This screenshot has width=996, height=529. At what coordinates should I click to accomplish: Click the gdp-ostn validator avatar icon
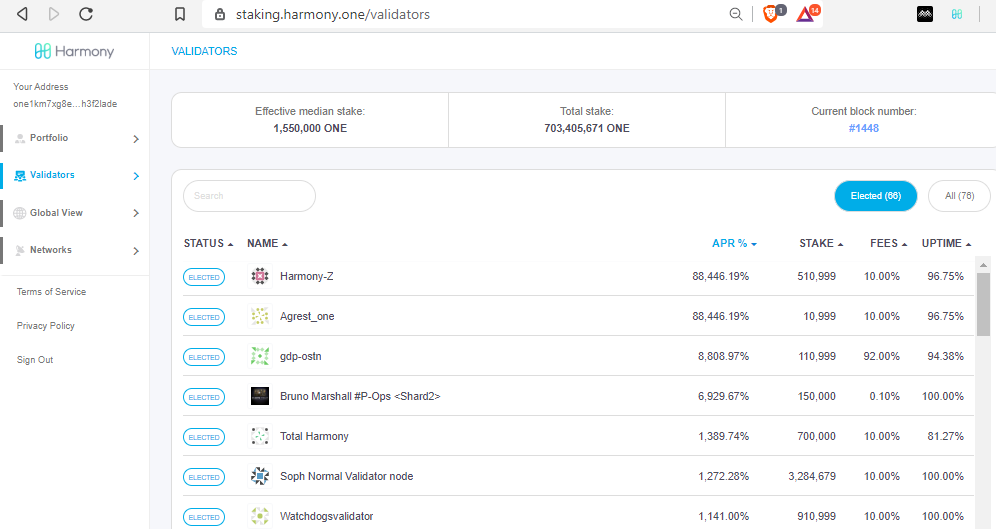(x=260, y=356)
